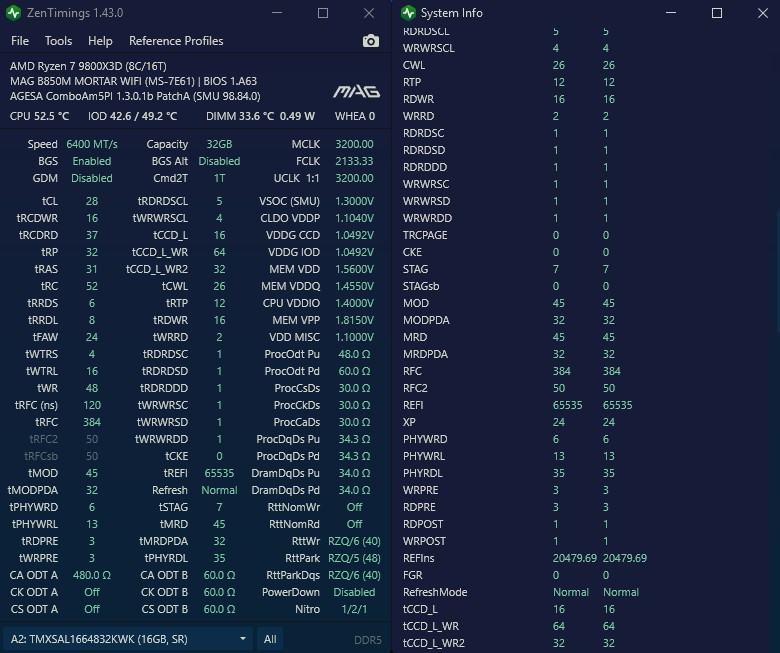Viewport: 780px width, 653px height.
Task: Click the DDR5 memory type label
Action: (x=368, y=640)
